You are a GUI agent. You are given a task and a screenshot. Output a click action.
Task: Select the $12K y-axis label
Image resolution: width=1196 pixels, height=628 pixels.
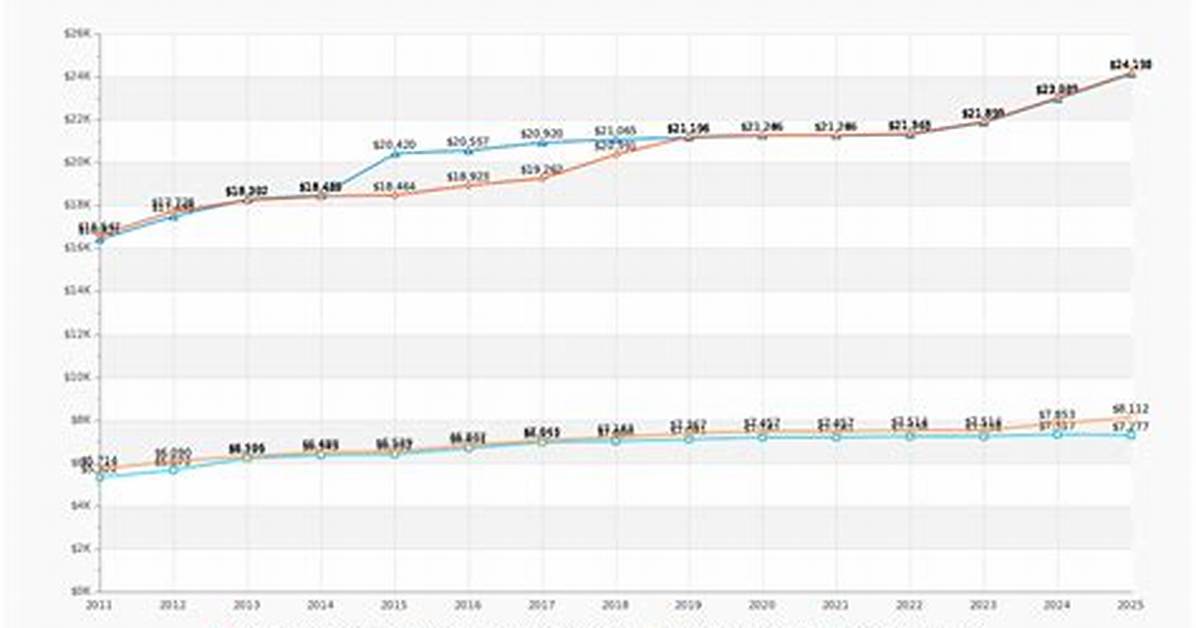[x=80, y=334]
